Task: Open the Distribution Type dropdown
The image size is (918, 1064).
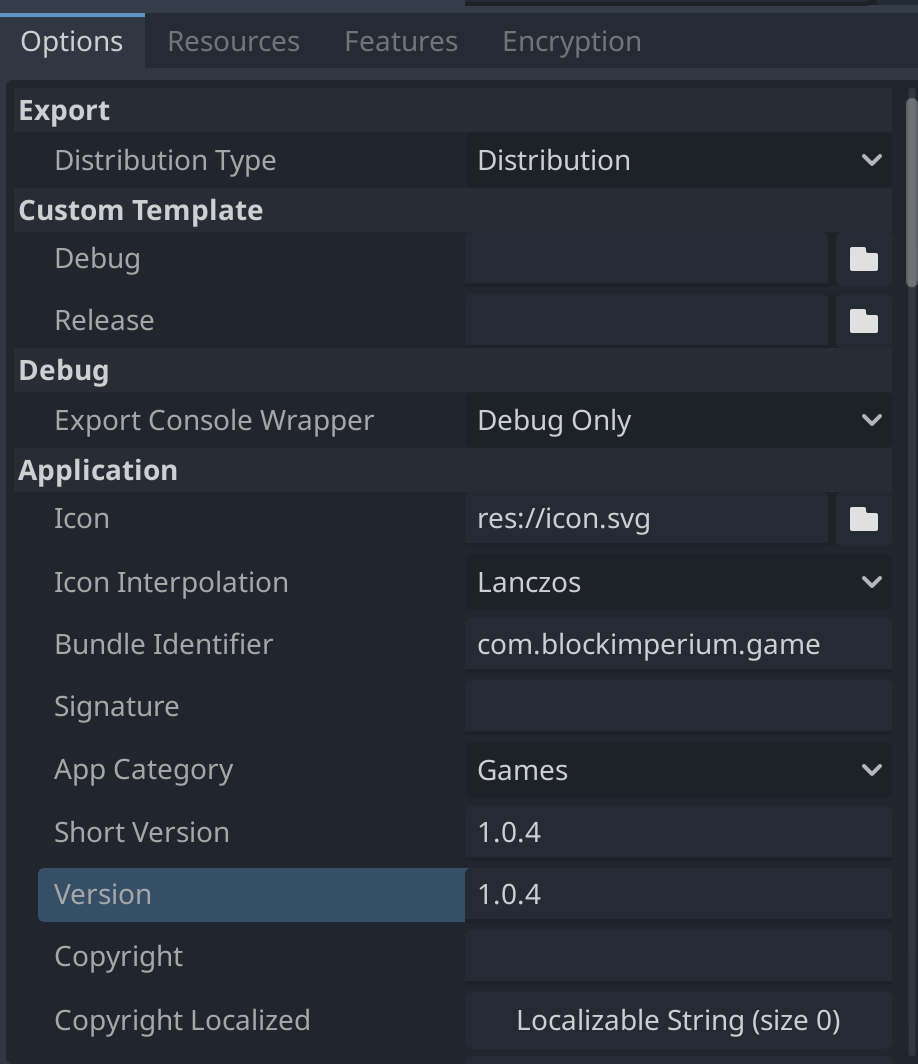Action: [x=678, y=160]
